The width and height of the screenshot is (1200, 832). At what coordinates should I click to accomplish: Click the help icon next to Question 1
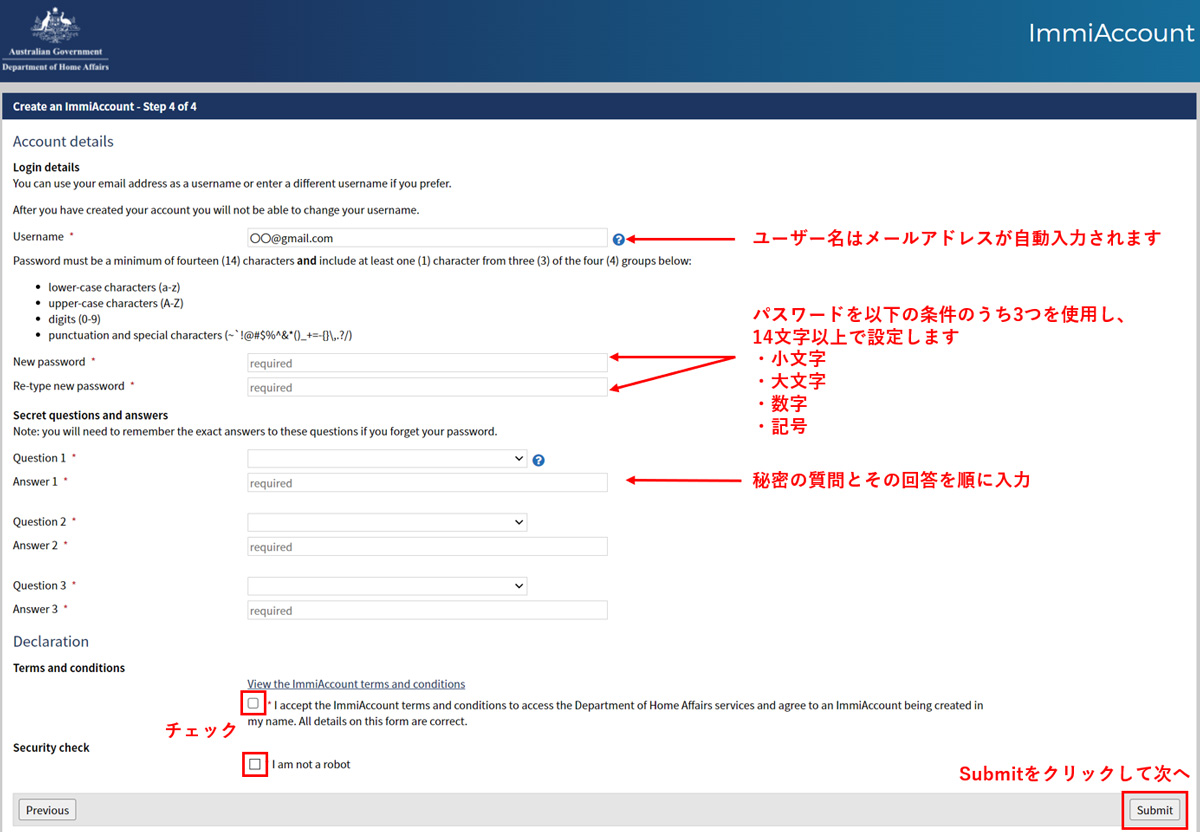click(x=539, y=460)
